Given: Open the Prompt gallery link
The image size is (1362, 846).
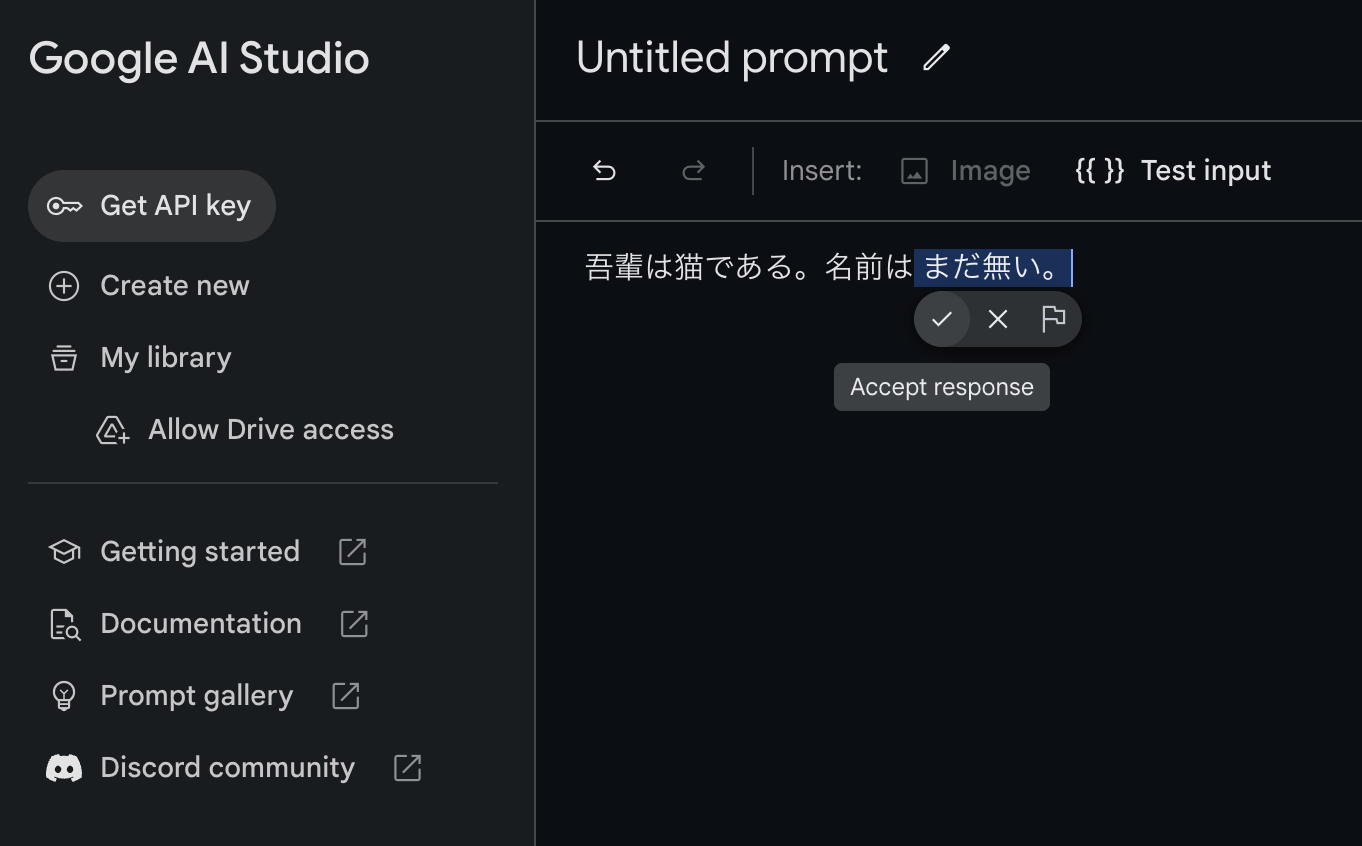Looking at the screenshot, I should [x=197, y=696].
